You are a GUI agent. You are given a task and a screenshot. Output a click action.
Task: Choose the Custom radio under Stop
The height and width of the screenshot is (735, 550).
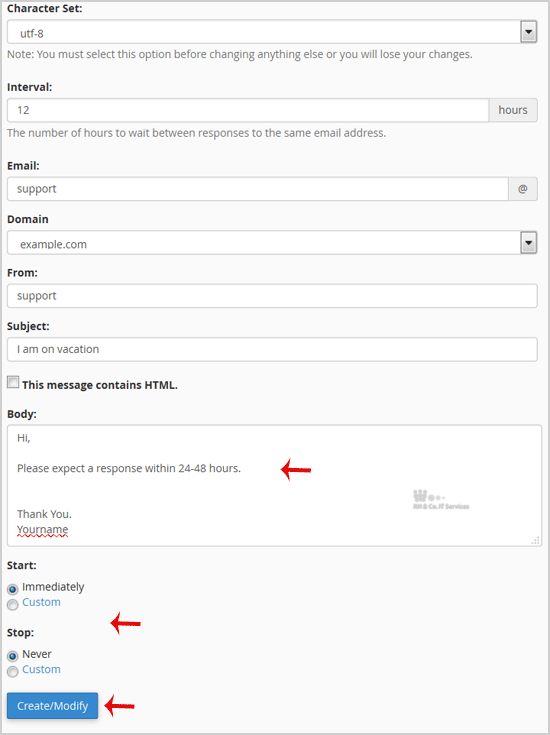[x=13, y=672]
